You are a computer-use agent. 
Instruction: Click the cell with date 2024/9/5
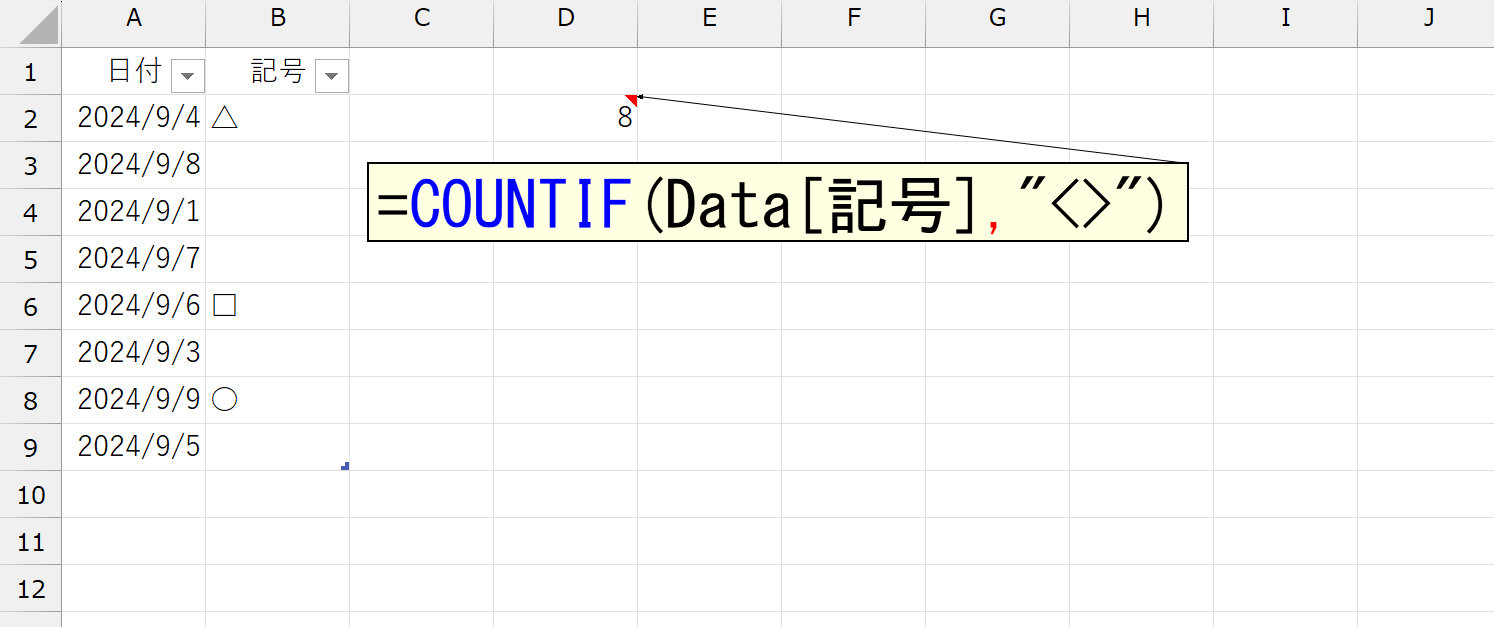click(138, 447)
